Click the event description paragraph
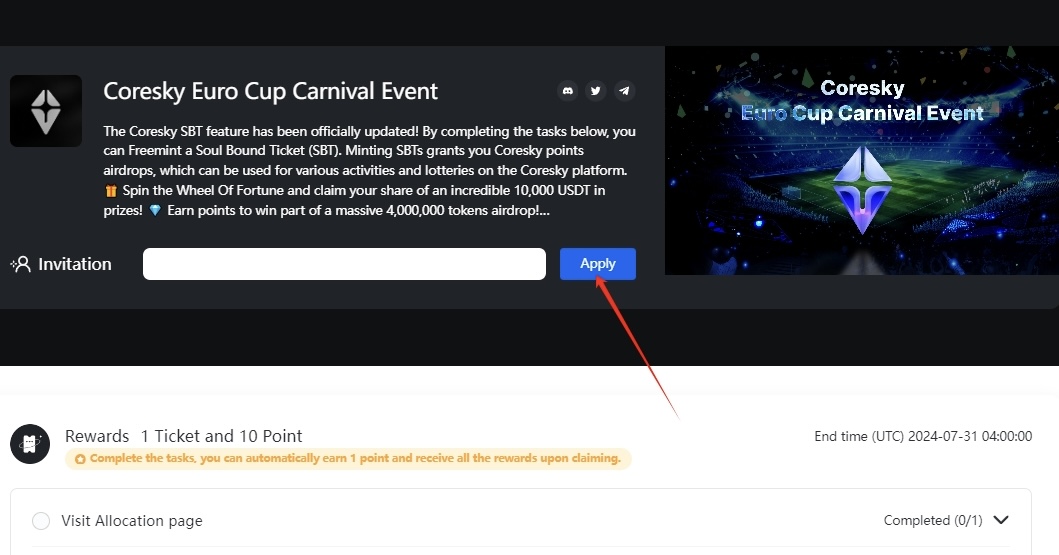This screenshot has height=555, width=1059. tap(369, 171)
